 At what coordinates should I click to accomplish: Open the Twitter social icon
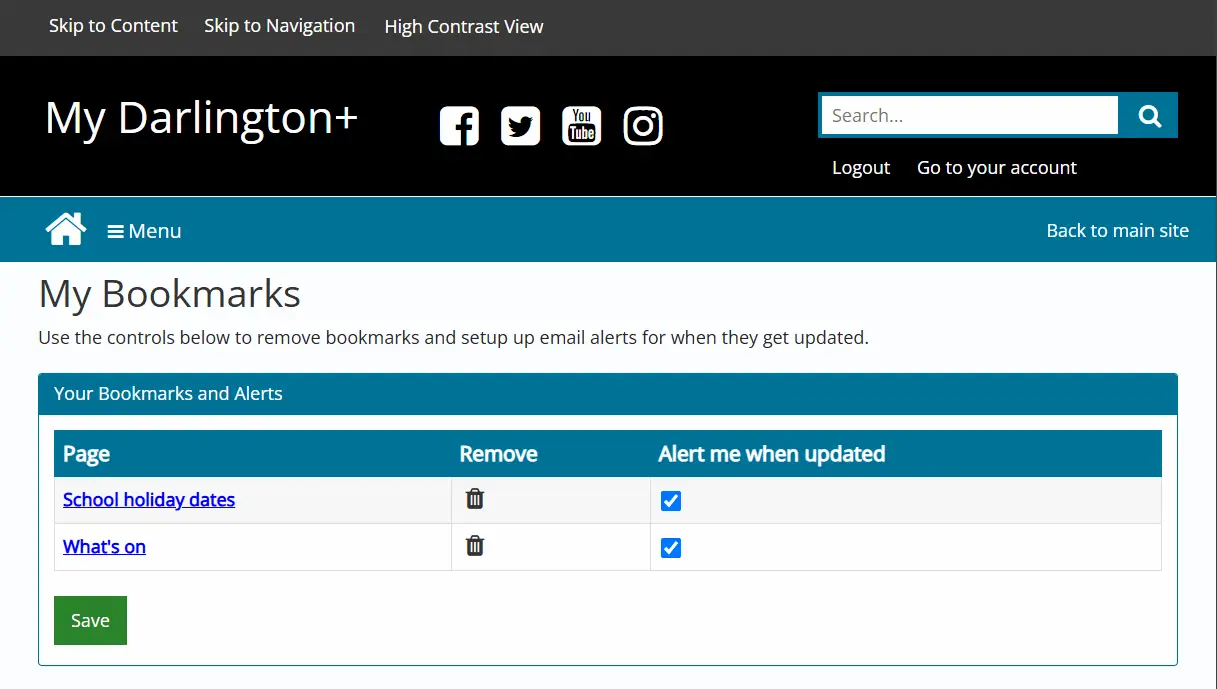click(521, 126)
